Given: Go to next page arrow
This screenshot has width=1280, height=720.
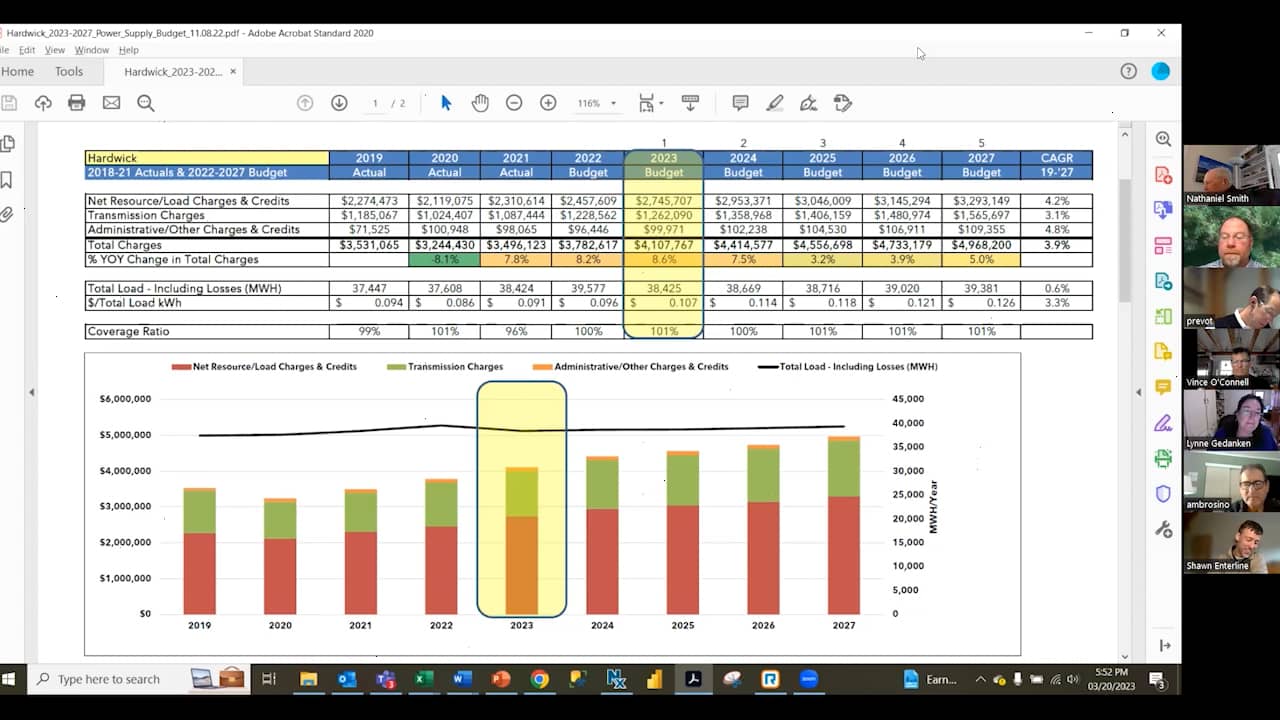Looking at the screenshot, I should tap(339, 103).
